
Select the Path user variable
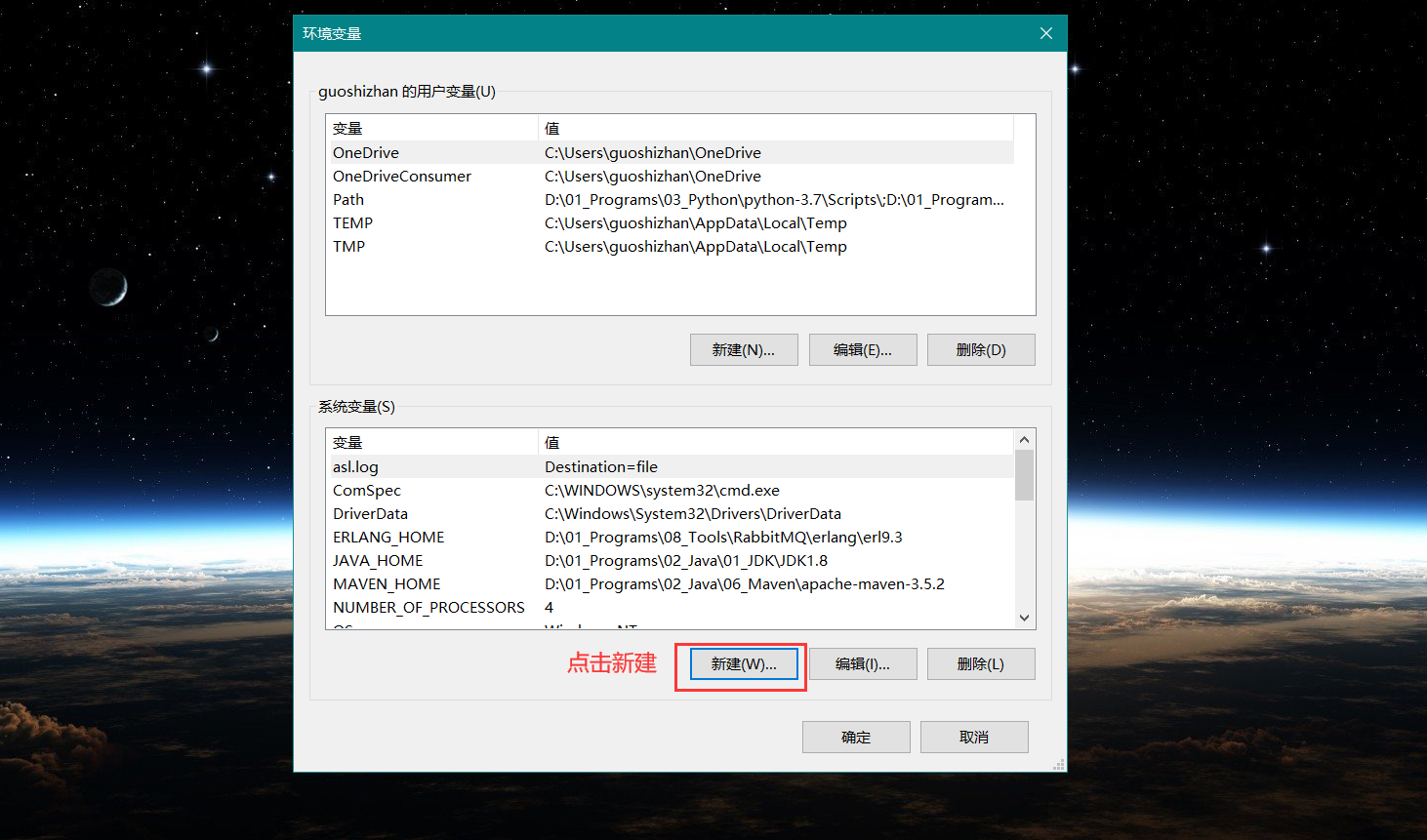(671, 200)
